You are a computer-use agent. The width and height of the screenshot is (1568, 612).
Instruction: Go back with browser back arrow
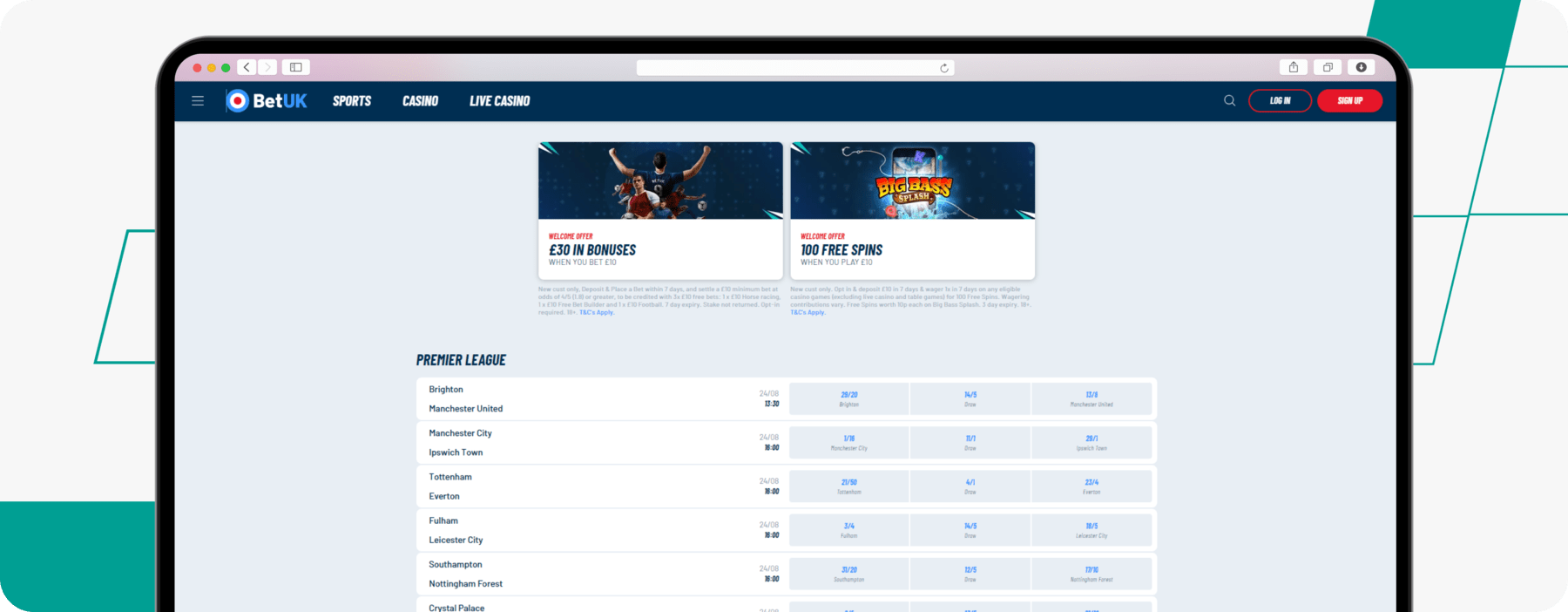[x=247, y=67]
